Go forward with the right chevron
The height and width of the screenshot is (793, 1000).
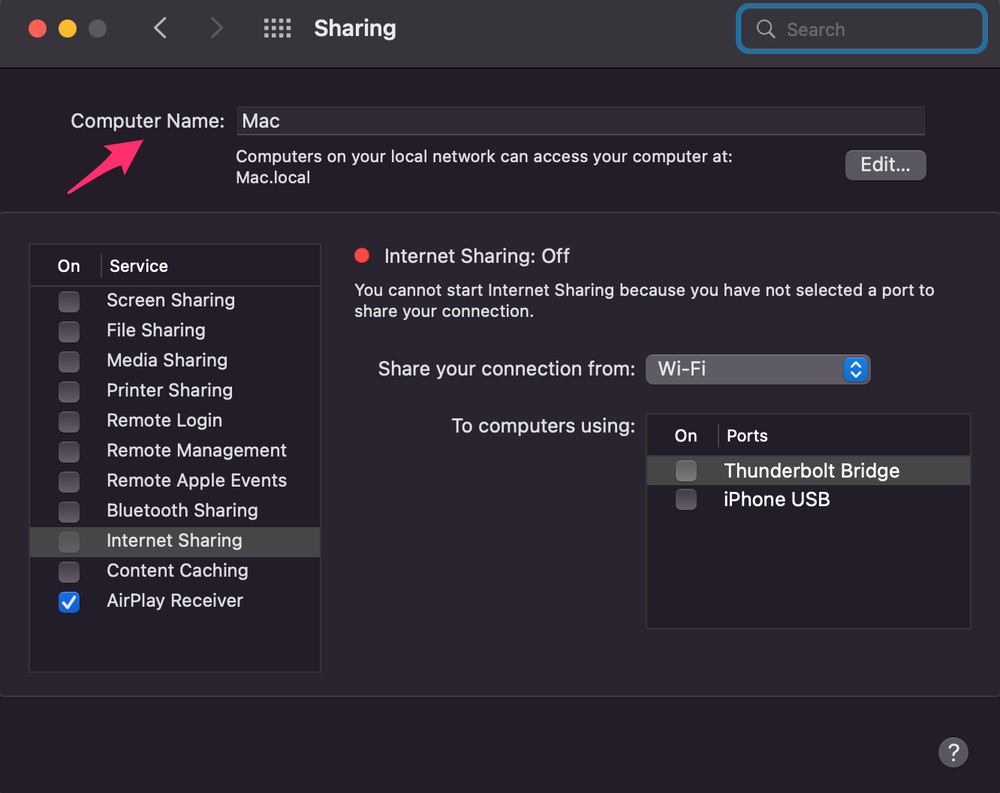coord(217,28)
